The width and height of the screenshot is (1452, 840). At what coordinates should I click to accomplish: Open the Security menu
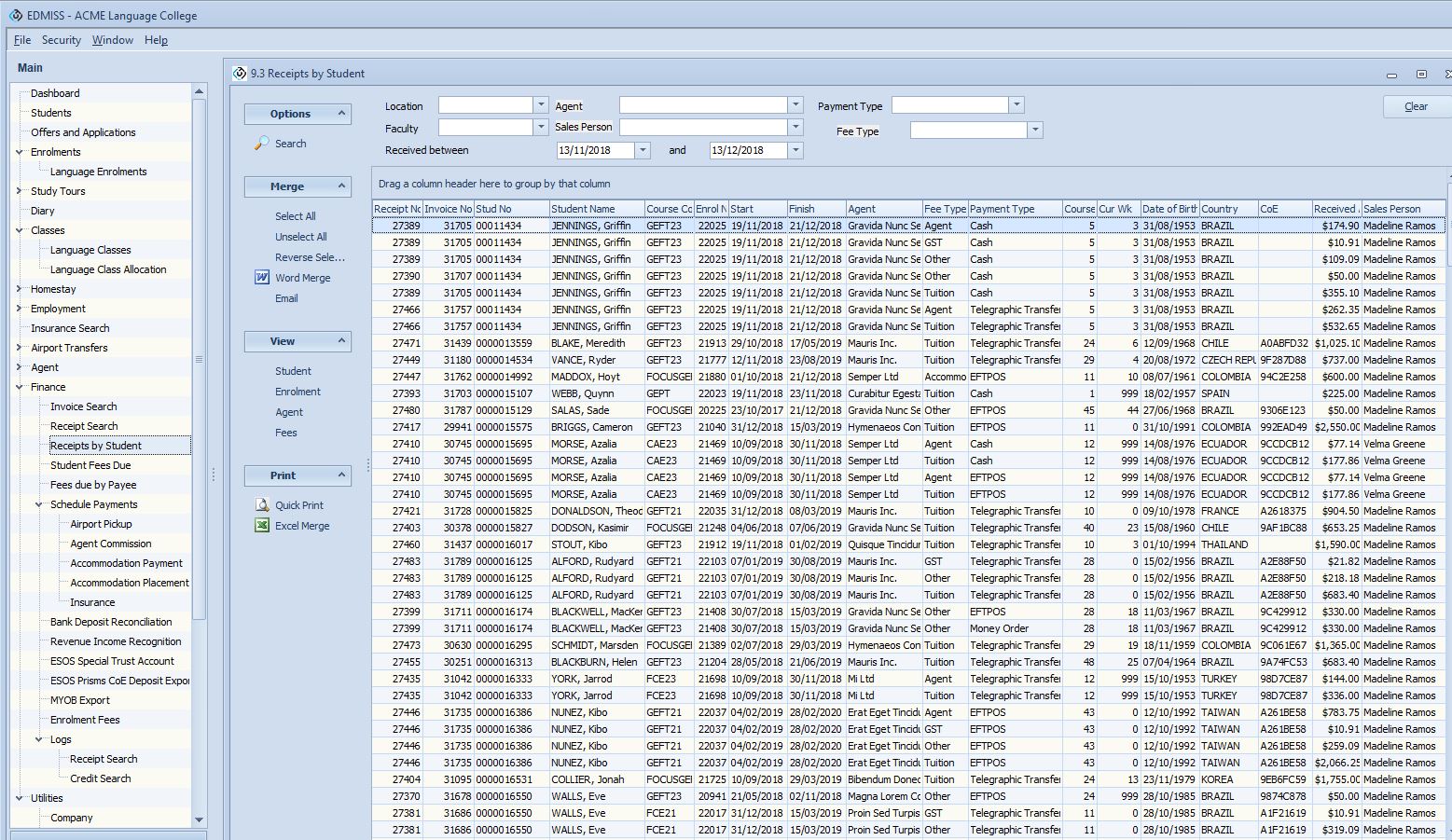(62, 40)
